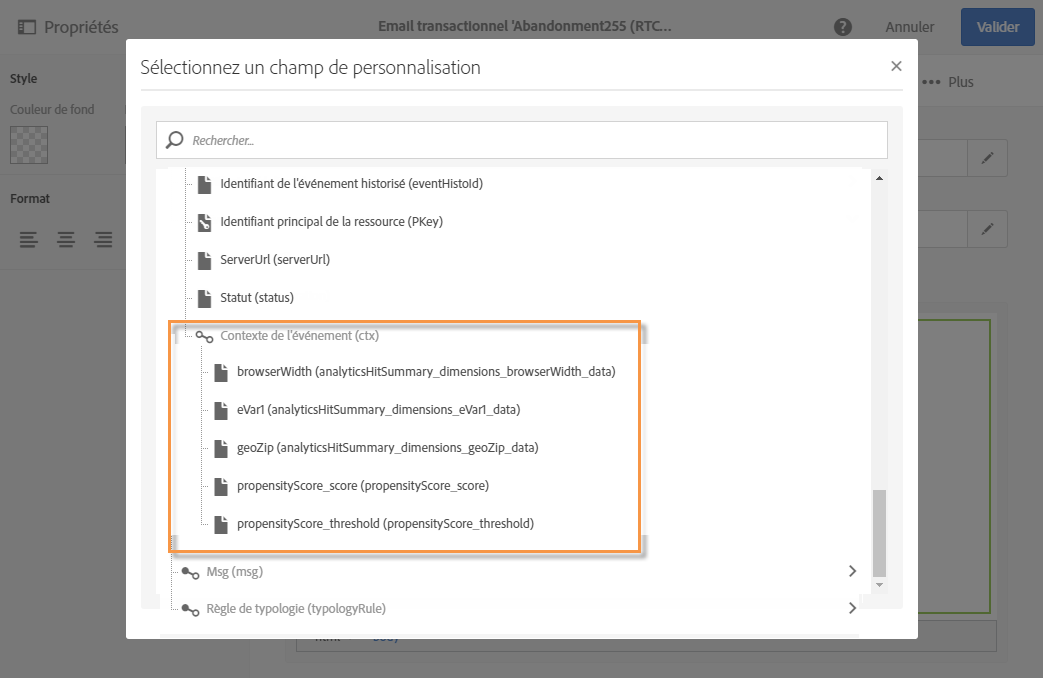Click the Plus more options icon
The image size is (1043, 678).
(931, 82)
